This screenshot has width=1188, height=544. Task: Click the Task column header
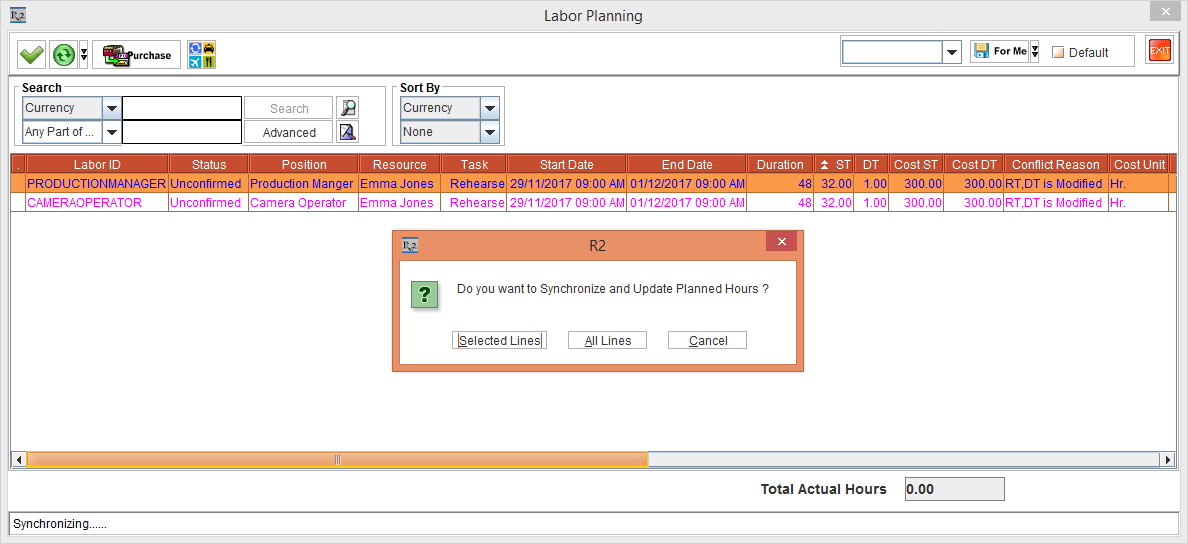coord(474,164)
